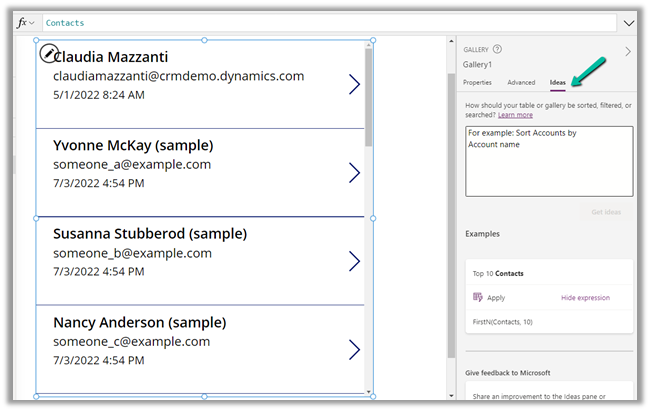Screen dimensions: 650x411
Task: Open the fx function dropdown
Action: (25, 22)
